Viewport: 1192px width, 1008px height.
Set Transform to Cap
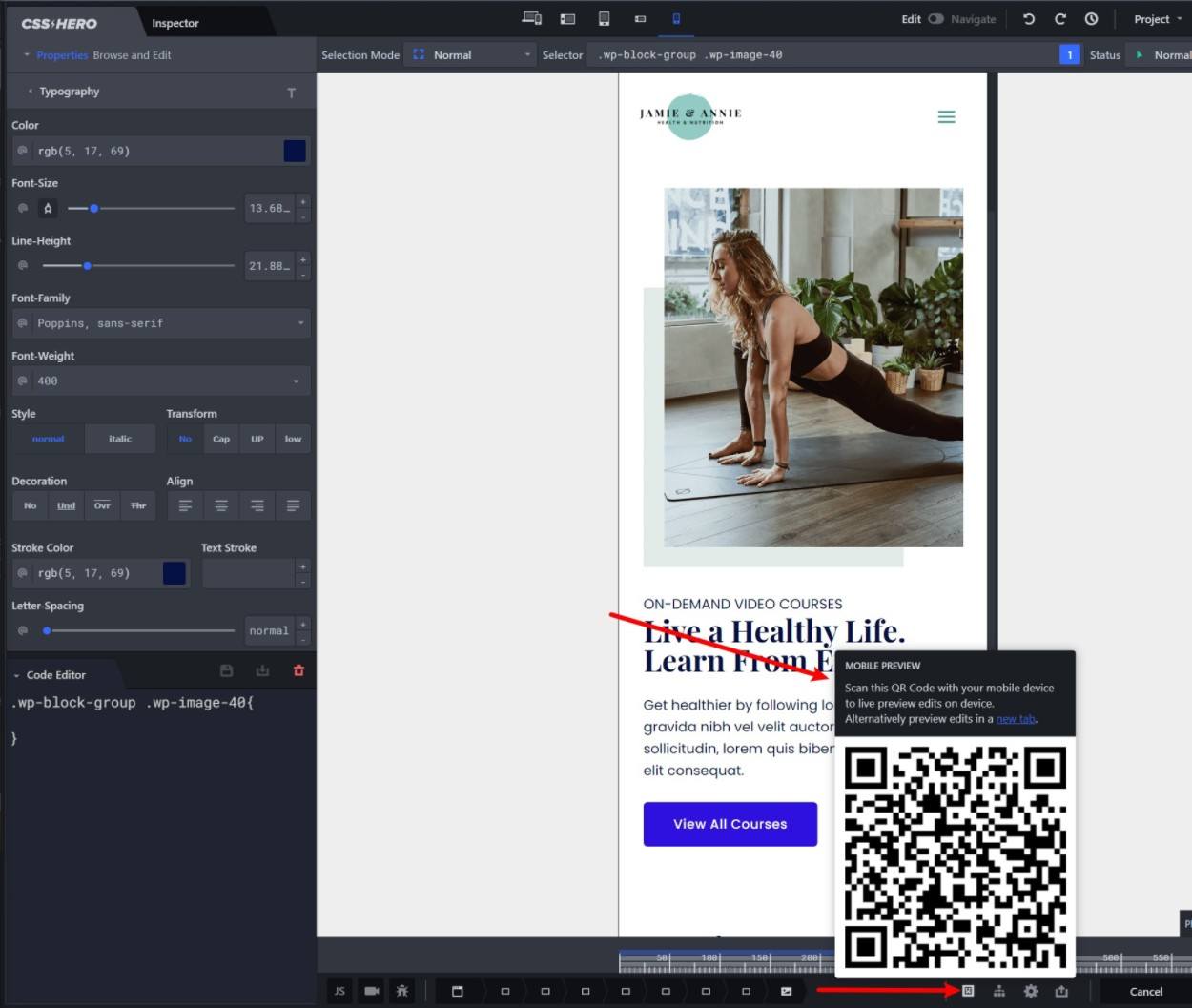tap(221, 439)
